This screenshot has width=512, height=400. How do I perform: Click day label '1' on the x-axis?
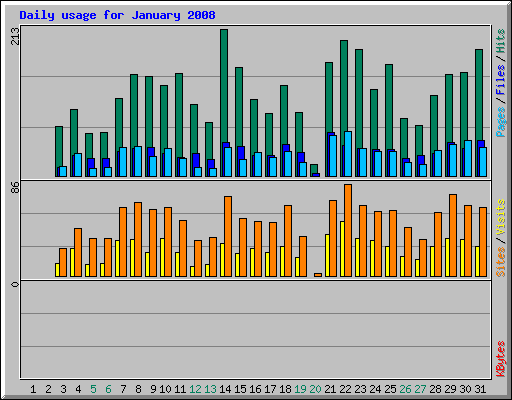pyautogui.click(x=33, y=389)
